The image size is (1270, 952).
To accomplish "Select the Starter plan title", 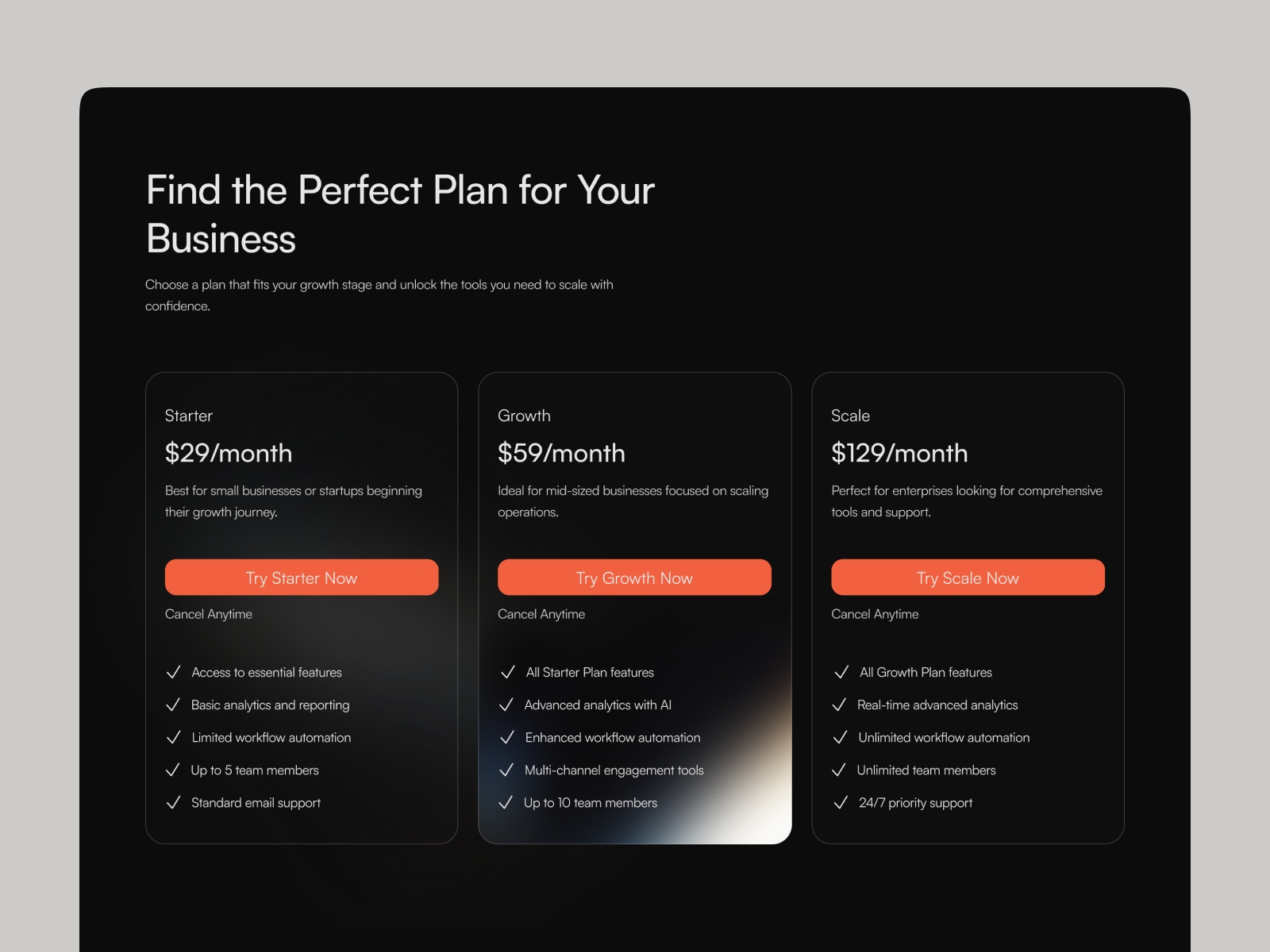I will [188, 415].
